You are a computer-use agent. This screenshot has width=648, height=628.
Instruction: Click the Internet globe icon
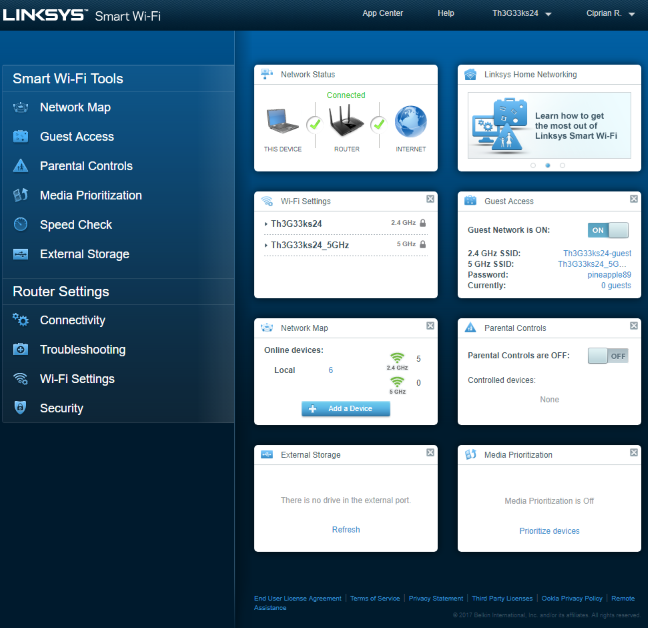(410, 121)
